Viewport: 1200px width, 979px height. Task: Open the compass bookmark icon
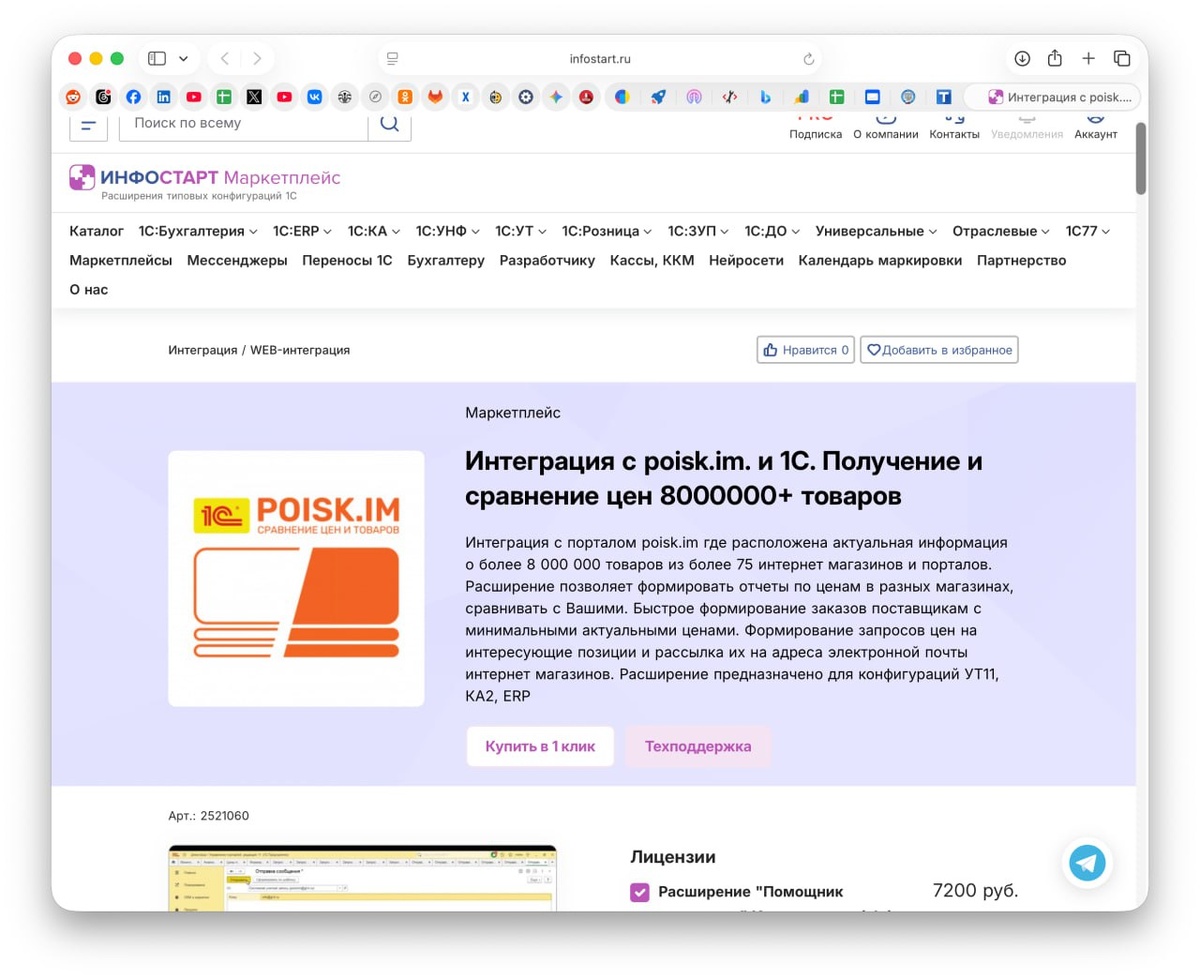click(375, 97)
